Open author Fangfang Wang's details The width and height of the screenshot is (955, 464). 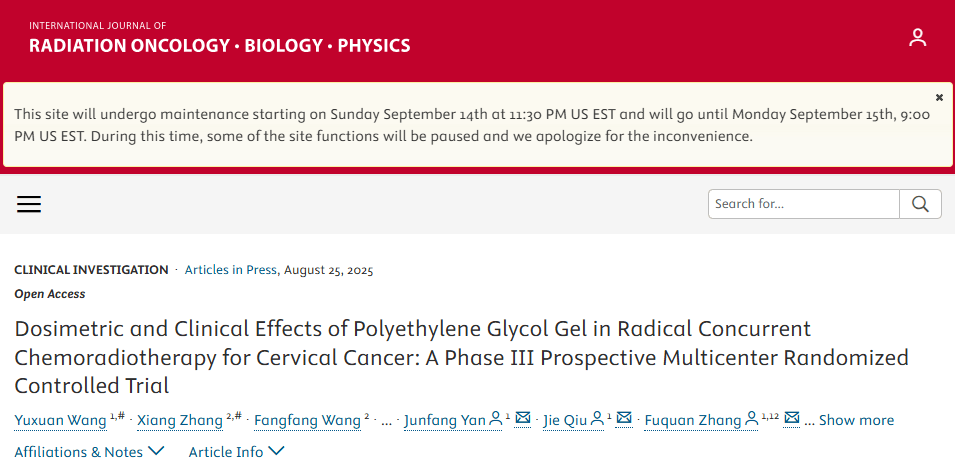[x=306, y=420]
